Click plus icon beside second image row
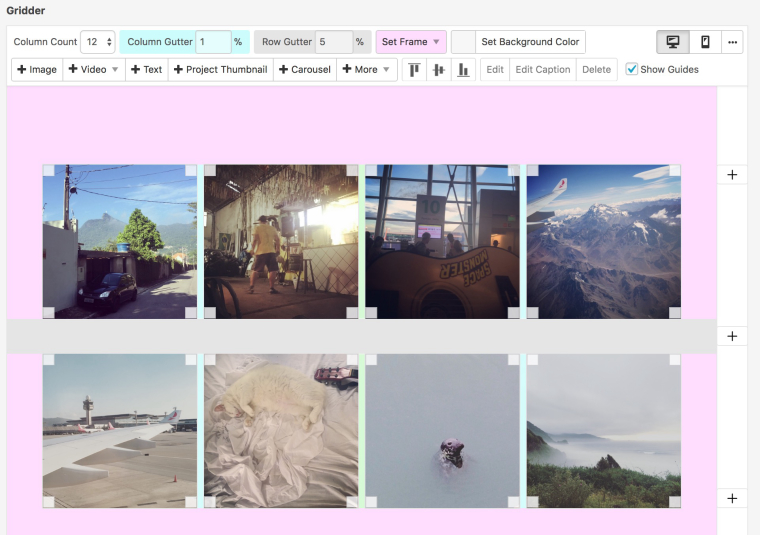The height and width of the screenshot is (535, 760). point(732,498)
